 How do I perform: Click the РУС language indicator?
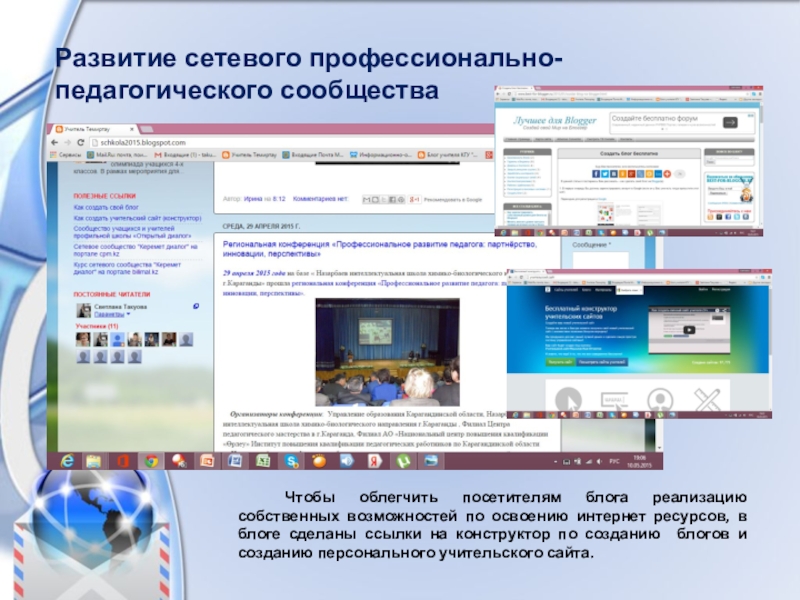click(614, 461)
